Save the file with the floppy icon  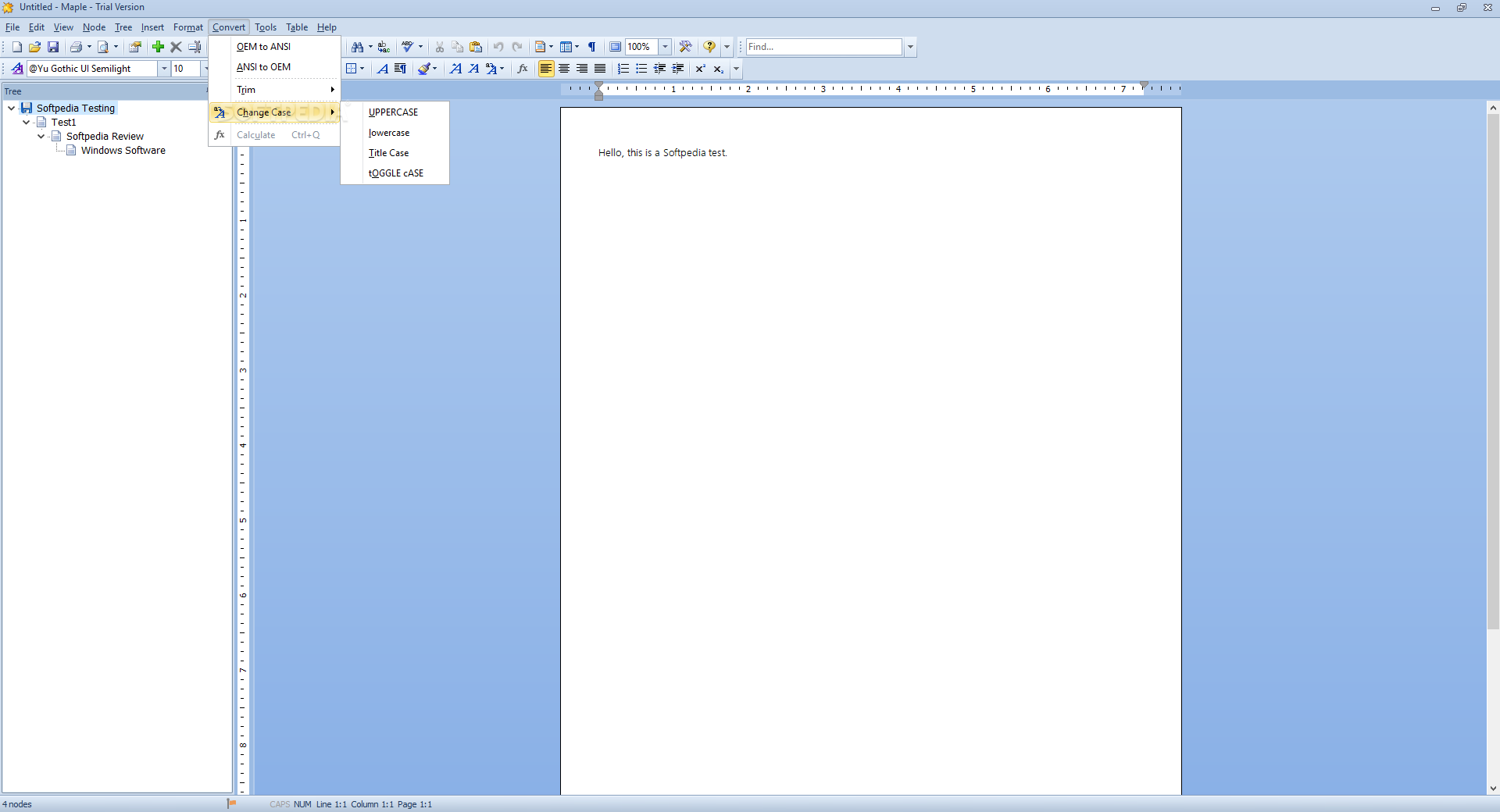pos(53,47)
